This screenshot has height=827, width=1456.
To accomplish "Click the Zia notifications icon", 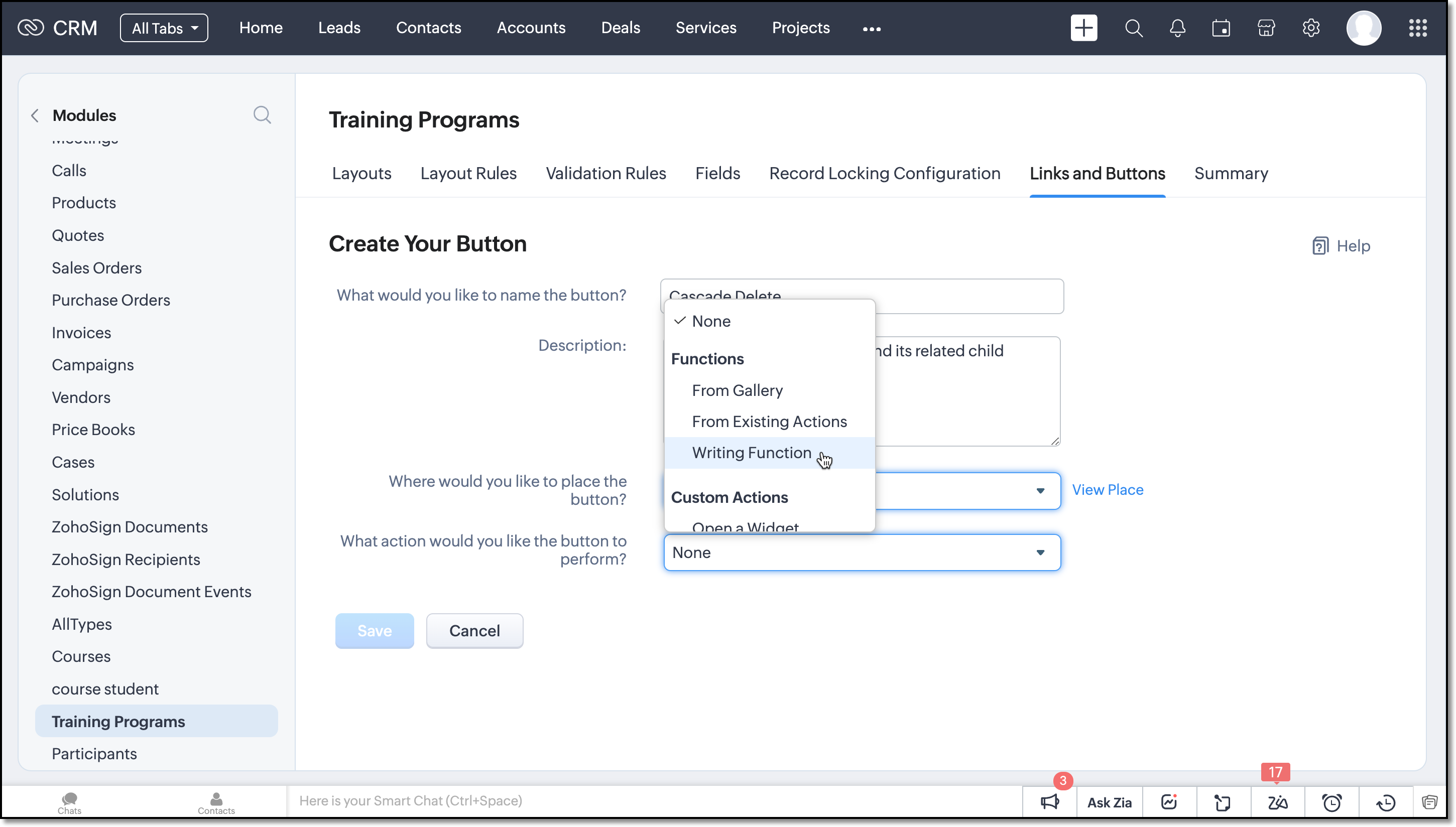I will 1277,802.
